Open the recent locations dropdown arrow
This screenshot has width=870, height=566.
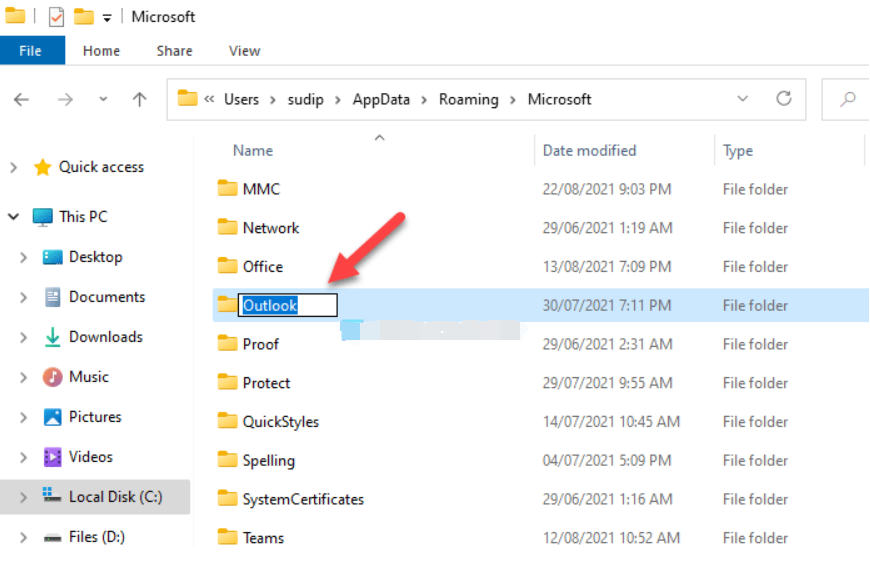[103, 99]
